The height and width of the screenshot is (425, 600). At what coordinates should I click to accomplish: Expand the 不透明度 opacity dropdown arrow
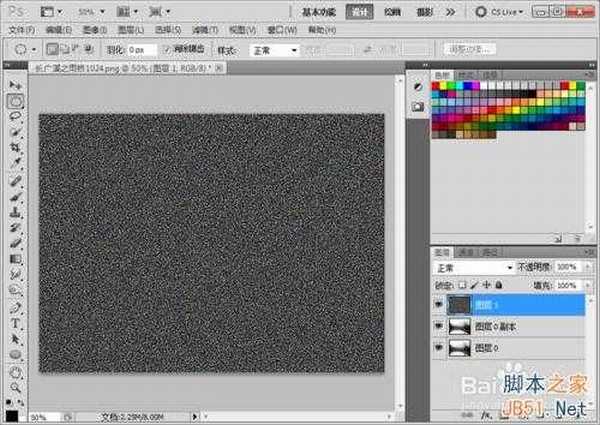586,269
